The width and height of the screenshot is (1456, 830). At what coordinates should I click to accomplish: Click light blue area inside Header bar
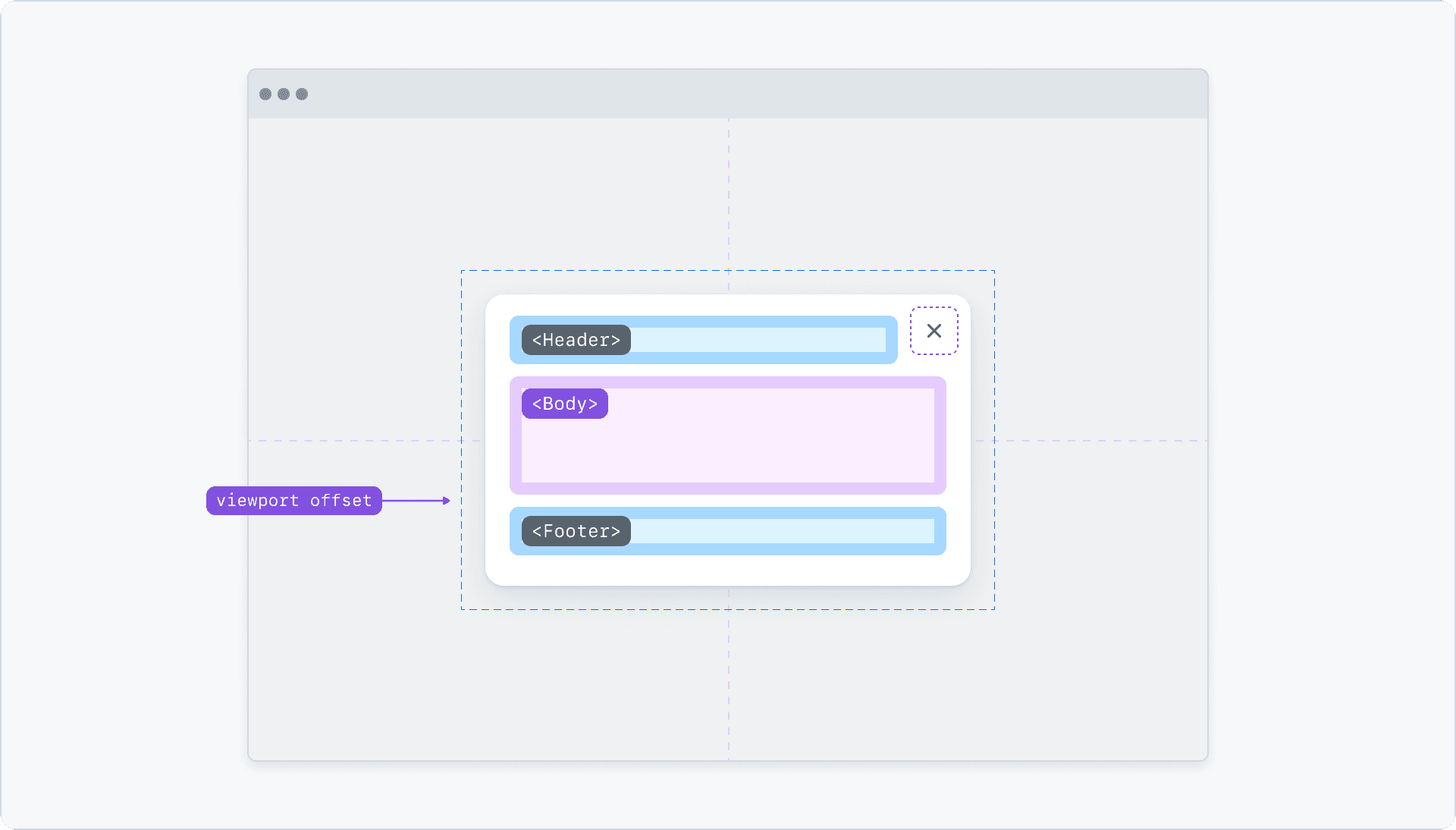758,340
